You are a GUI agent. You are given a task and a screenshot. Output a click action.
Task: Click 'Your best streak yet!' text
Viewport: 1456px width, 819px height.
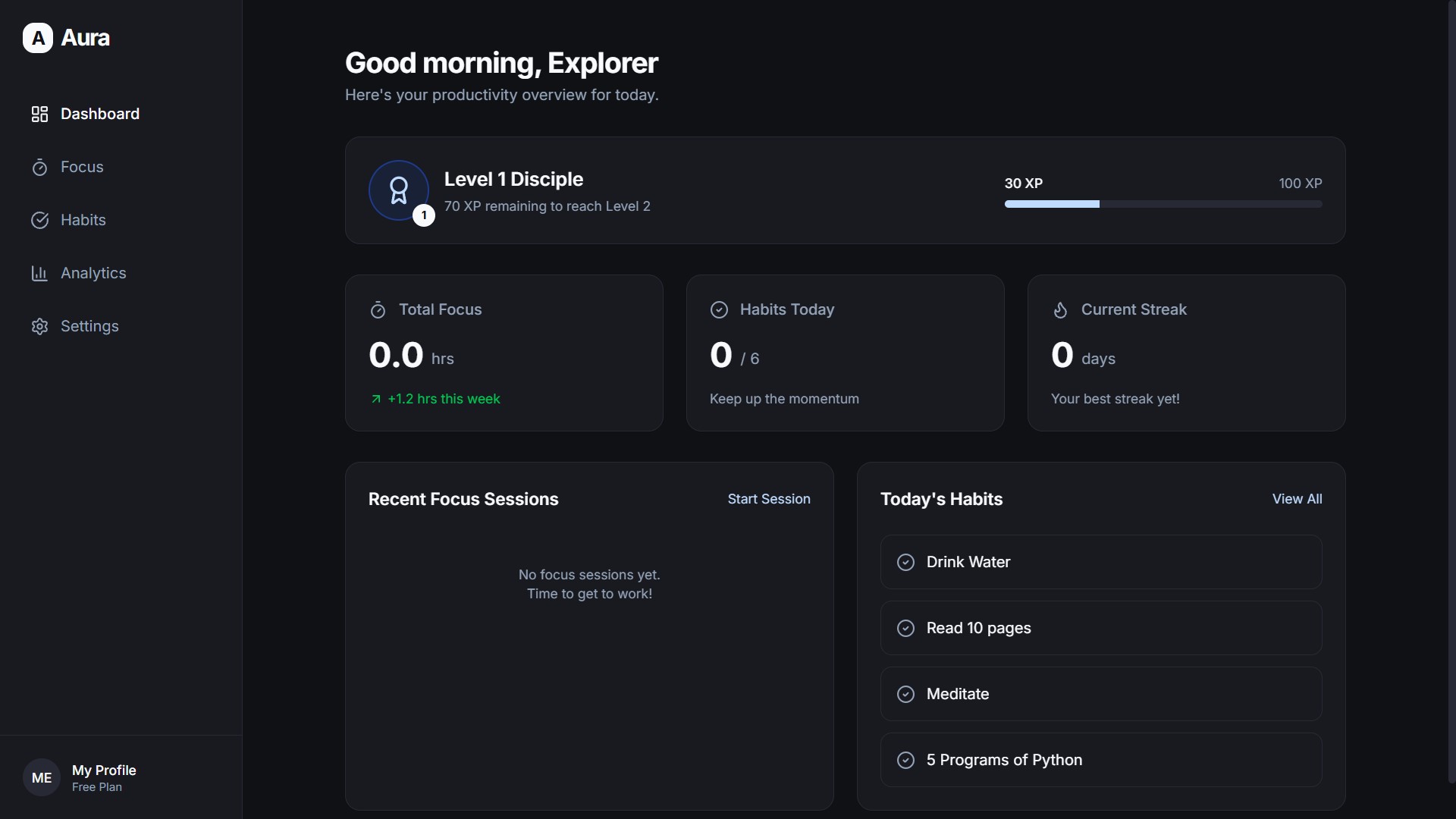coord(1116,399)
